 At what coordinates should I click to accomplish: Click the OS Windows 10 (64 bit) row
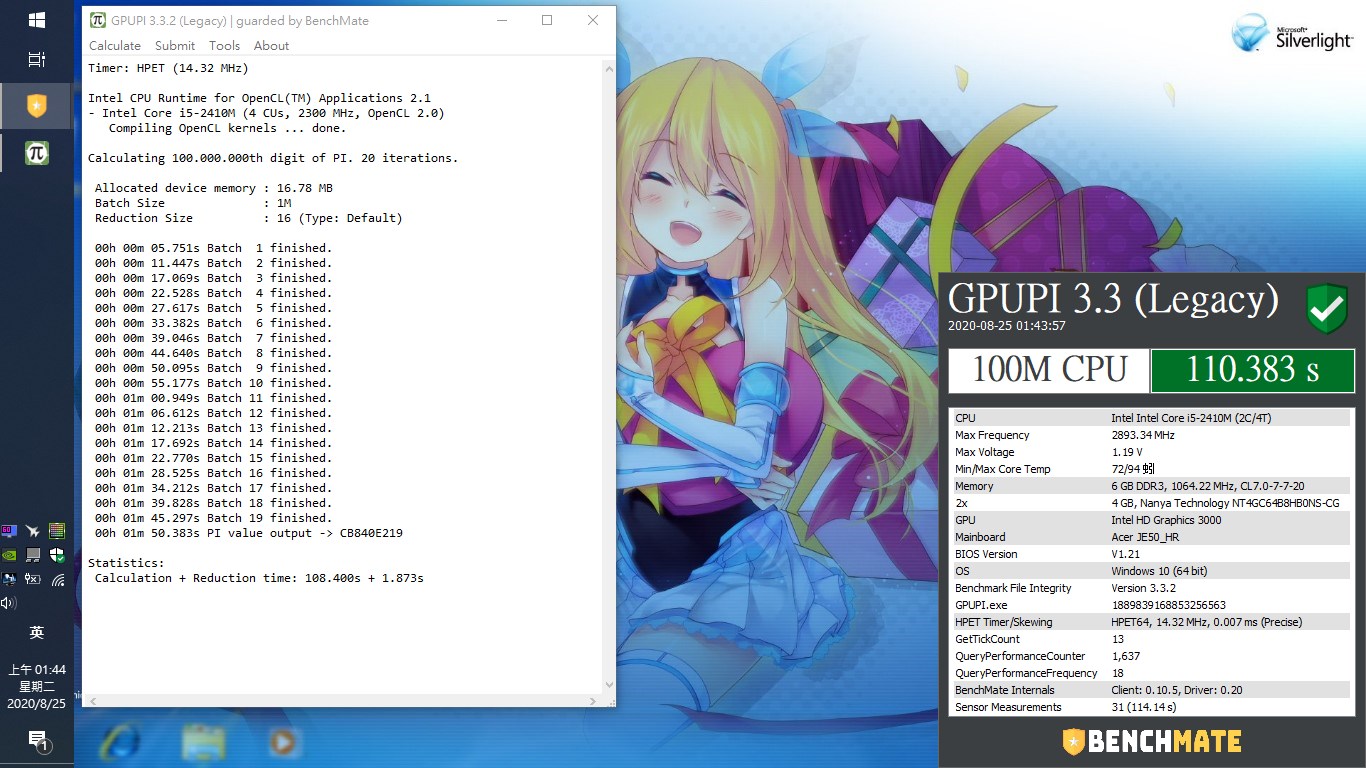click(1150, 571)
